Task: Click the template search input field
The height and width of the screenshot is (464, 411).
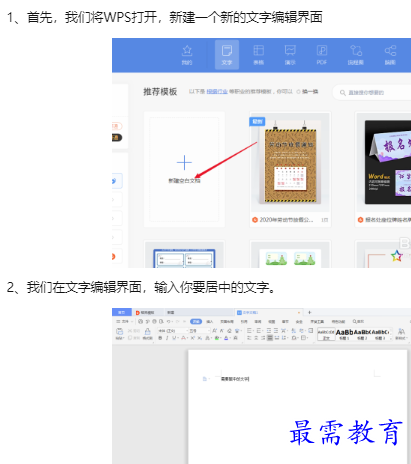Action: tap(373, 92)
